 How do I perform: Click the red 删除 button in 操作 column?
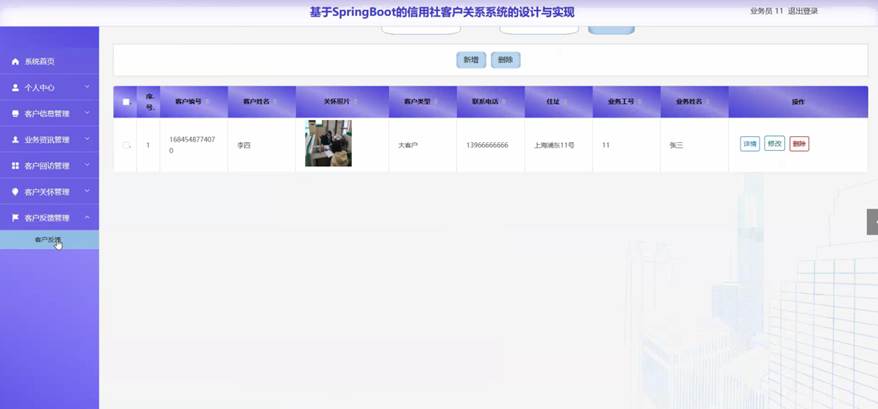click(x=799, y=144)
